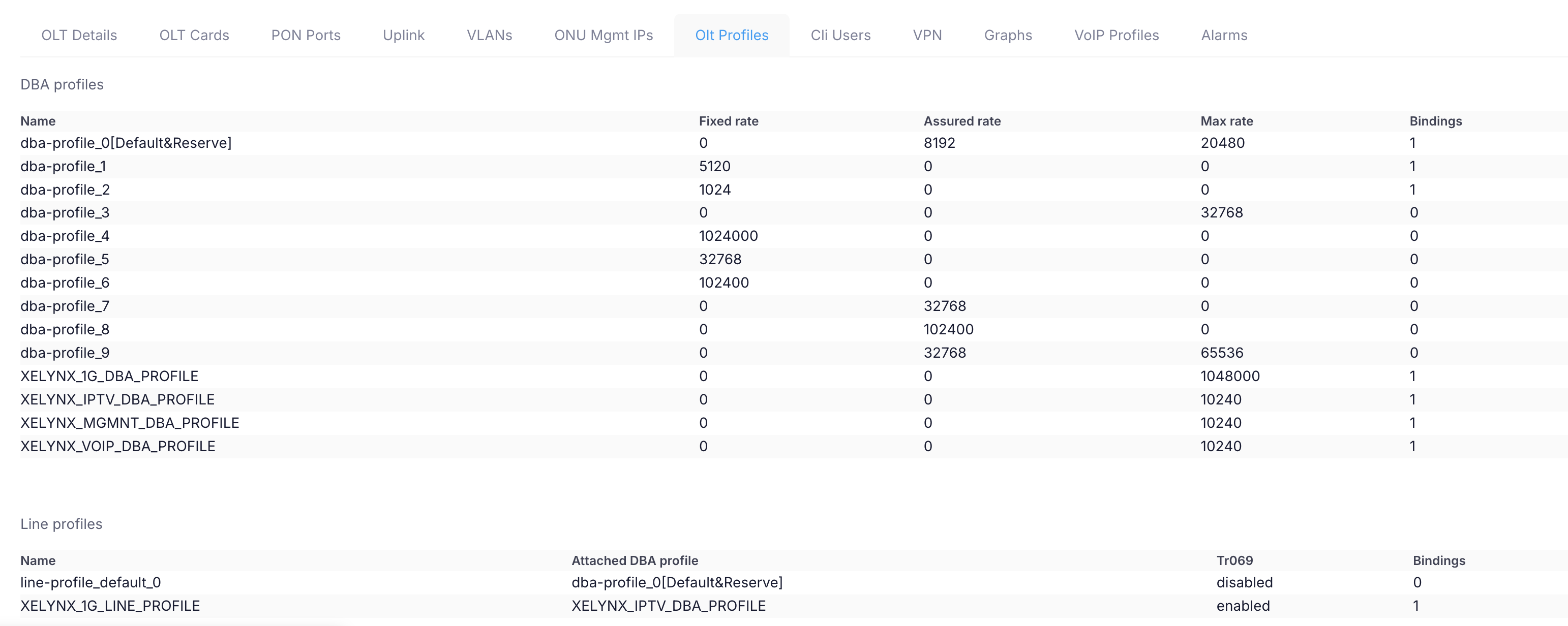Select the XELYNX_VOIP_DBA_PROFILE row
Image resolution: width=1568 pixels, height=626 pixels.
click(118, 446)
